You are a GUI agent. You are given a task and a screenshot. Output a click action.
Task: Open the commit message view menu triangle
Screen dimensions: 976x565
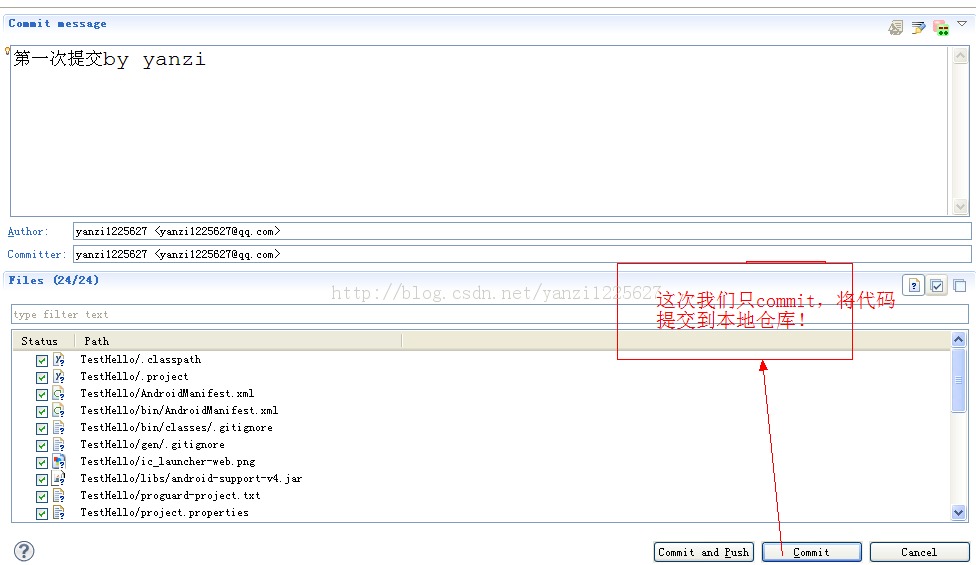click(962, 24)
